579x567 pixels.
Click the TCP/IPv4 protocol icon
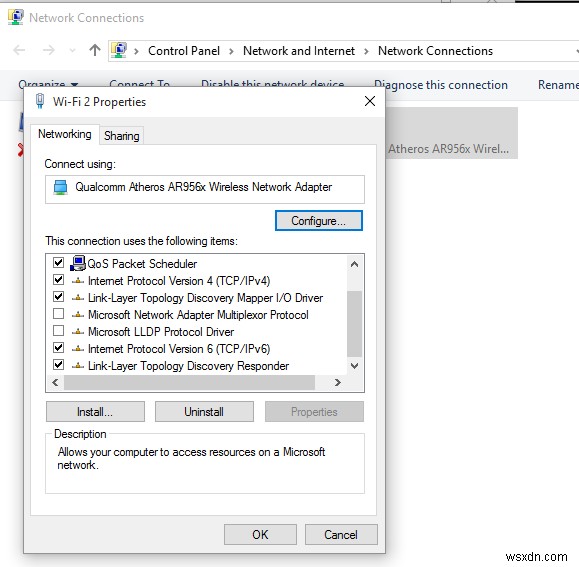click(78, 281)
